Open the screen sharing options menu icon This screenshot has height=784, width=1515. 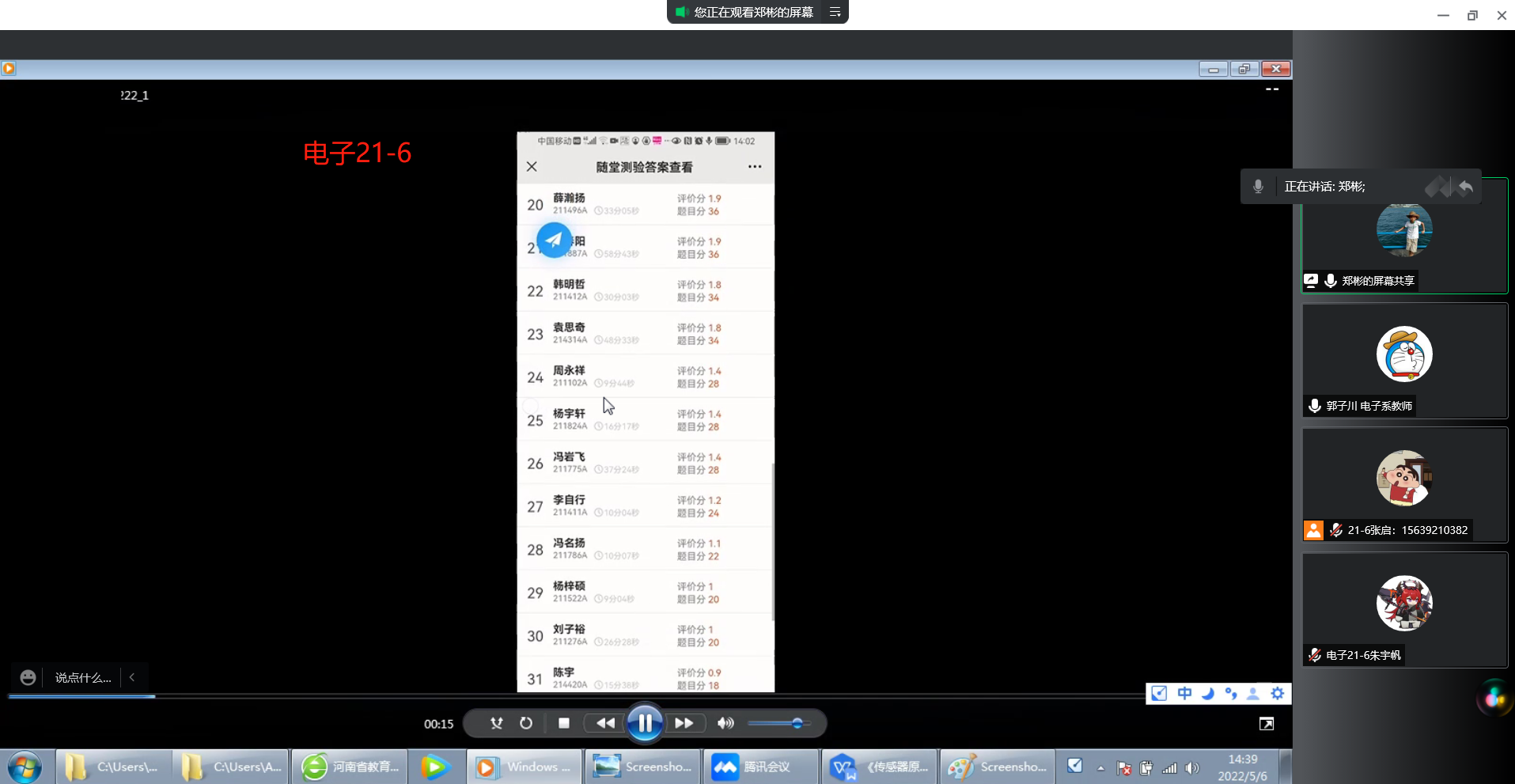coord(835,12)
